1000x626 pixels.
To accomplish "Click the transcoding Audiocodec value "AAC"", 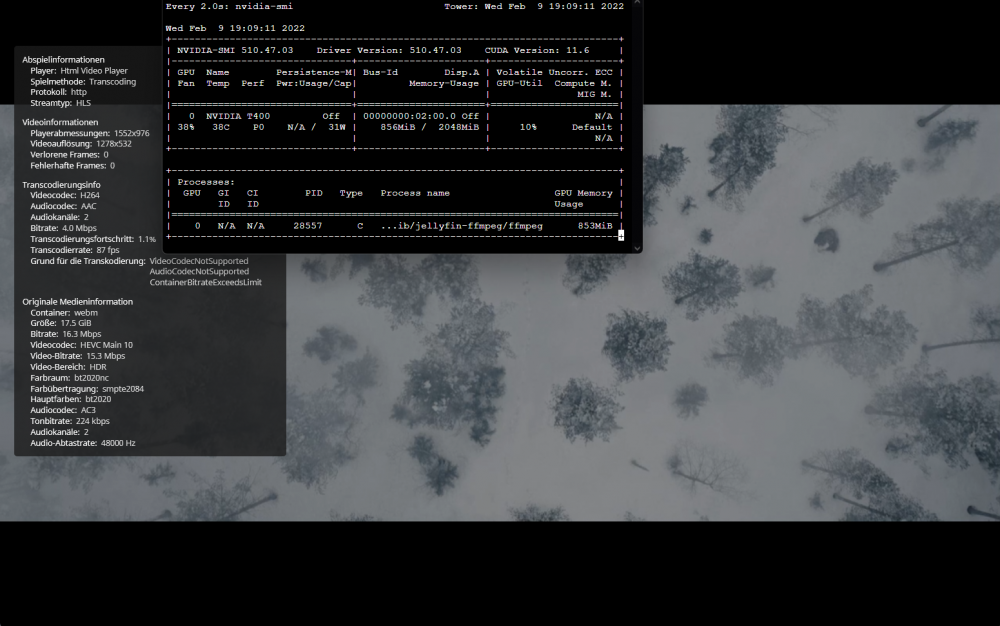I will coord(89,206).
